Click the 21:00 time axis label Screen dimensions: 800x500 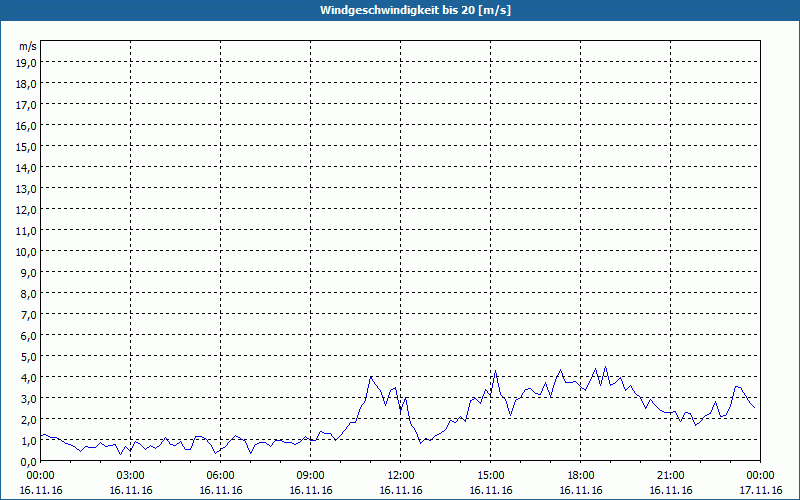[670, 476]
